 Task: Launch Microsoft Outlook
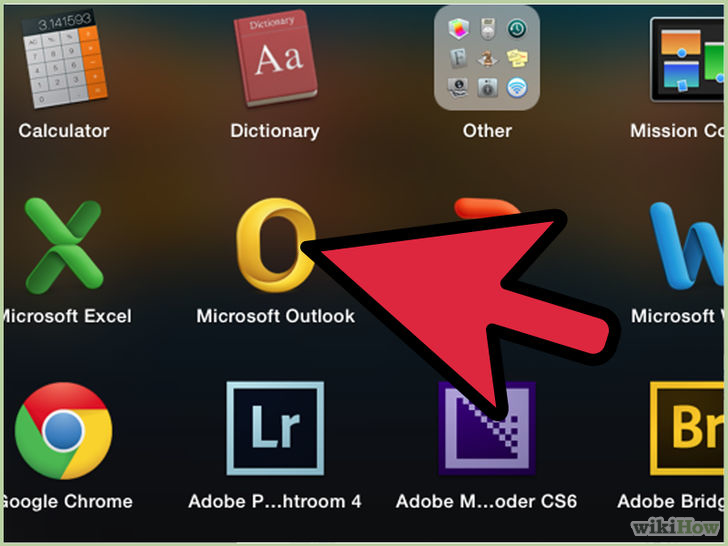point(276,245)
